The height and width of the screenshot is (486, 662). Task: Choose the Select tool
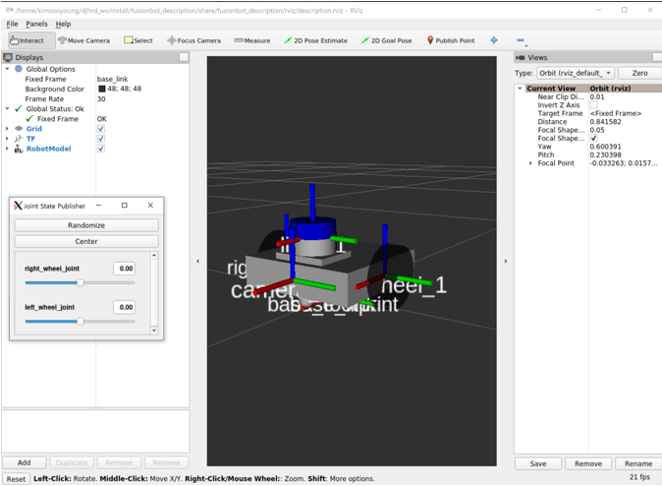tap(138, 41)
